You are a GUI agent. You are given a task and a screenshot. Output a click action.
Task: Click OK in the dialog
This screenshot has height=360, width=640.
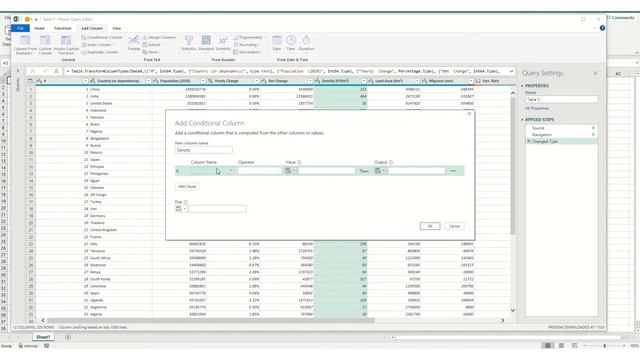[430, 226]
